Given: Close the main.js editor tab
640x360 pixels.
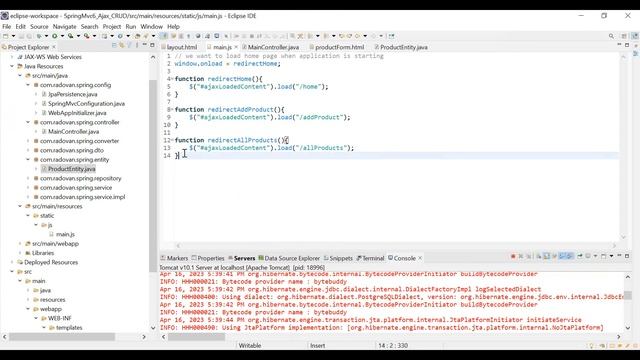Looking at the screenshot, I should click(x=236, y=47).
